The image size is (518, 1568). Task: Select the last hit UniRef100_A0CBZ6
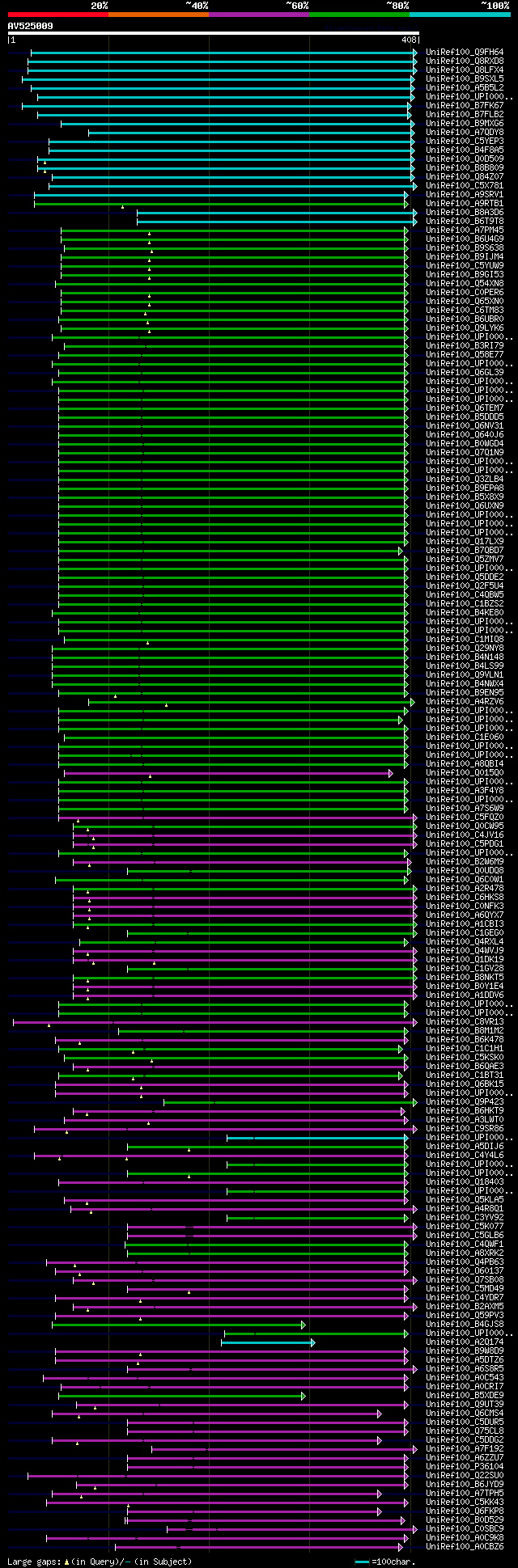465,1547
